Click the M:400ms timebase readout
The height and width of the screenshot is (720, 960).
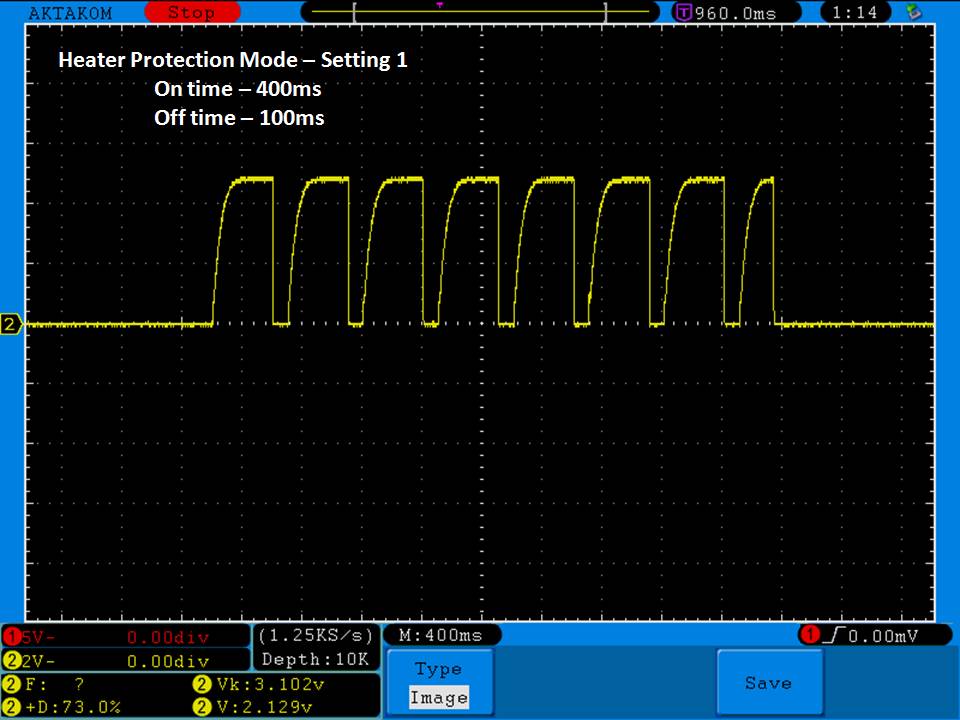coord(441,636)
